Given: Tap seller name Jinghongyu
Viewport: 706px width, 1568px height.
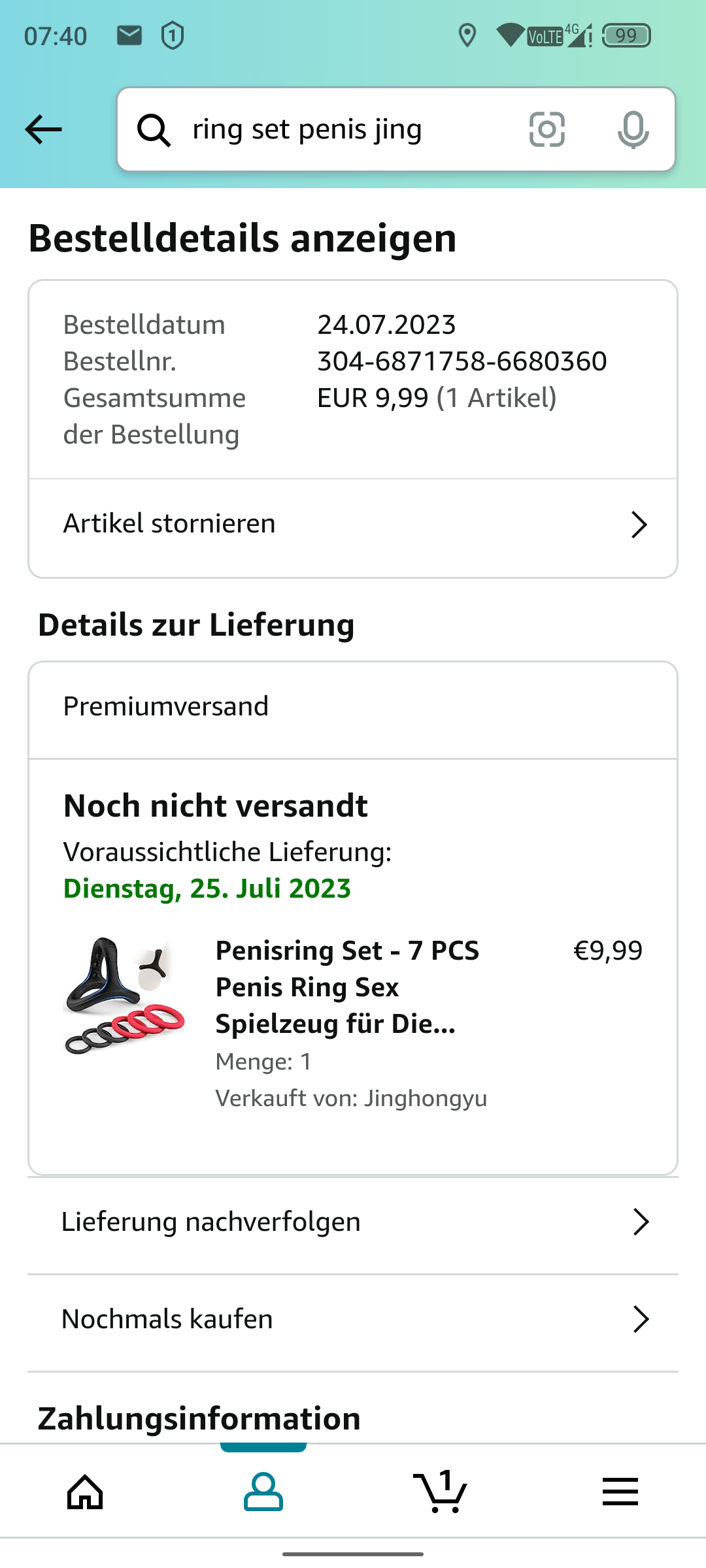Looking at the screenshot, I should pos(425,1098).
